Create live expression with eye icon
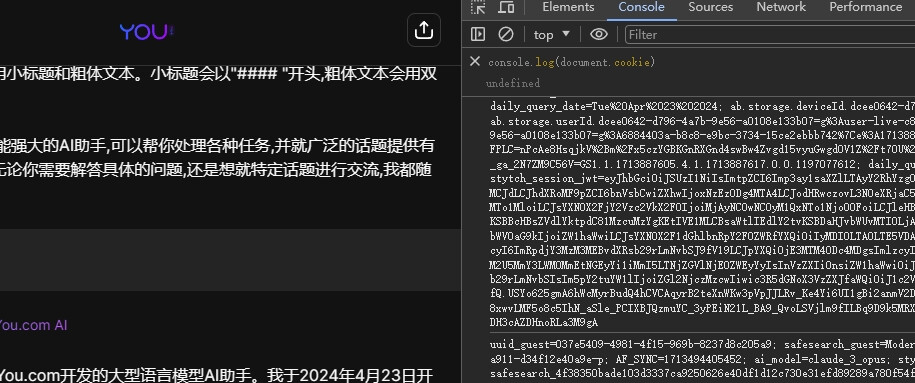This screenshot has width=915, height=383. [x=599, y=34]
